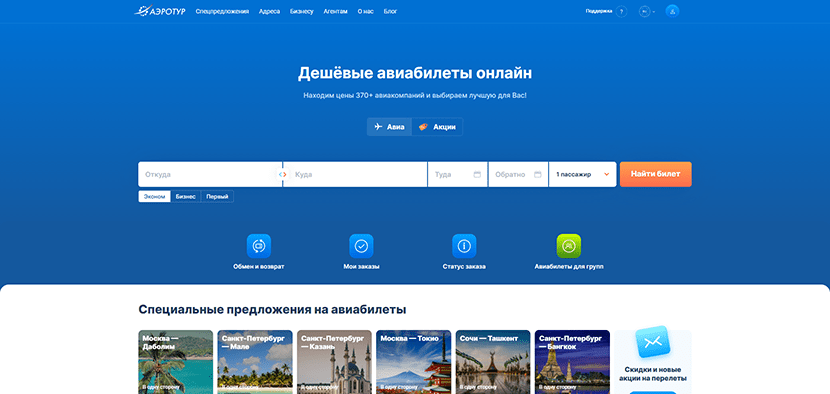Switch to the Акции tab
The image size is (830, 394).
tap(437, 127)
